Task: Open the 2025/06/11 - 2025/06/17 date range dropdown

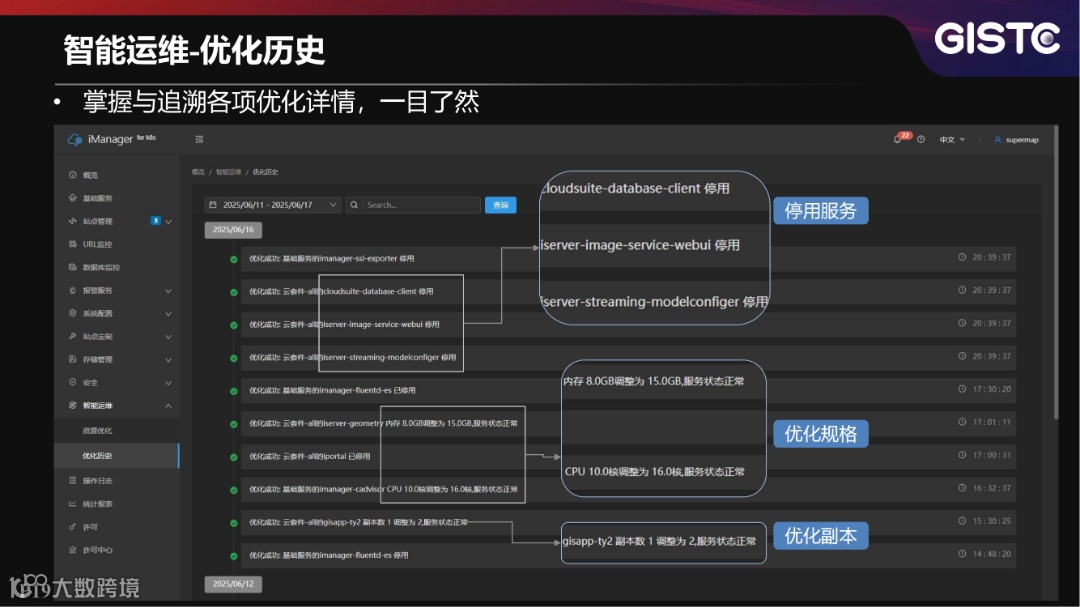Action: (x=273, y=205)
